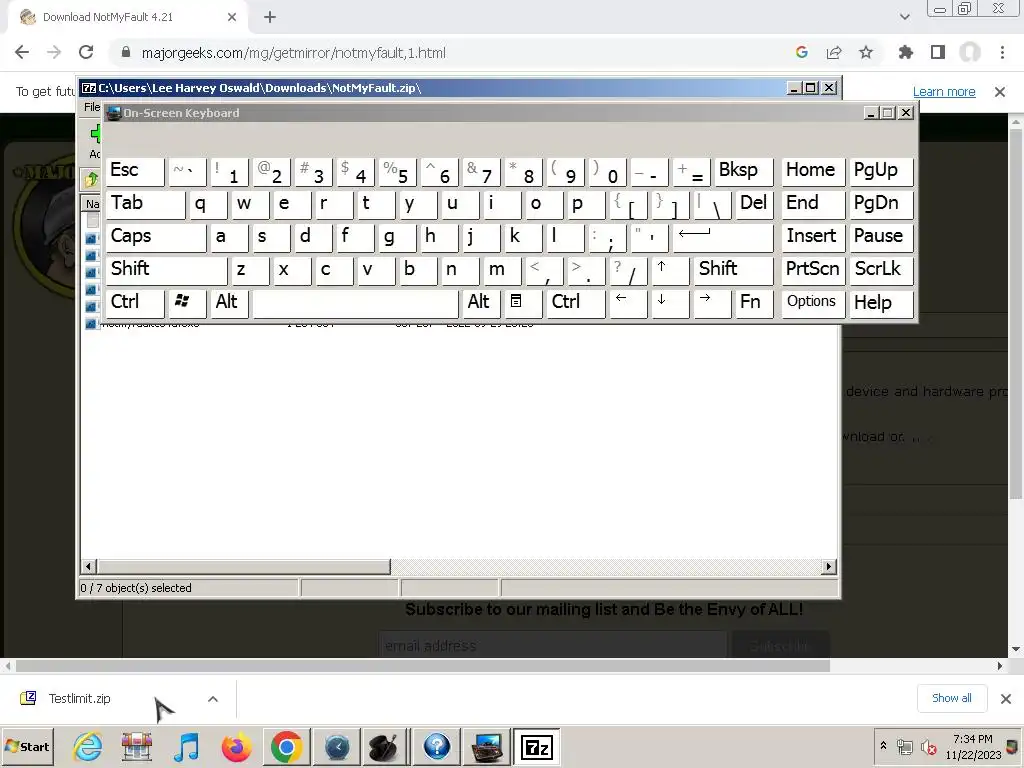
Task: Click the Del key
Action: point(754,204)
